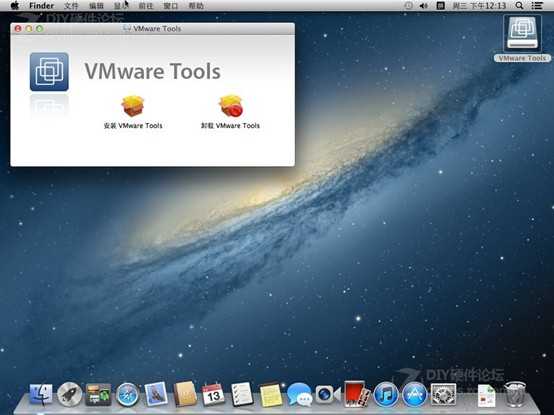Click the 卸载 VMware Tools label
Screen dimensions: 554x415
[230, 125]
